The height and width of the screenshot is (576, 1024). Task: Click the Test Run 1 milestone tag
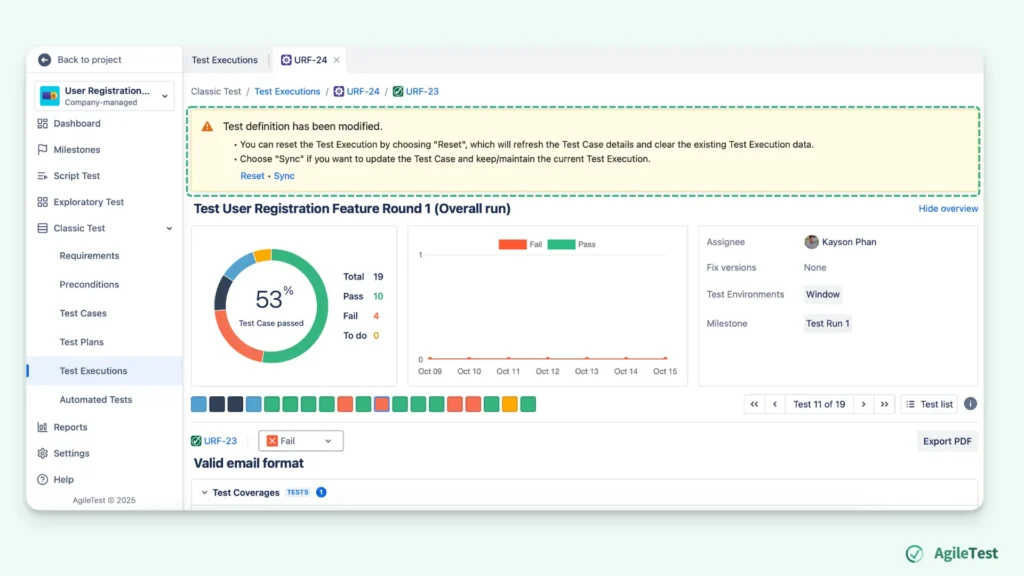[x=827, y=323]
